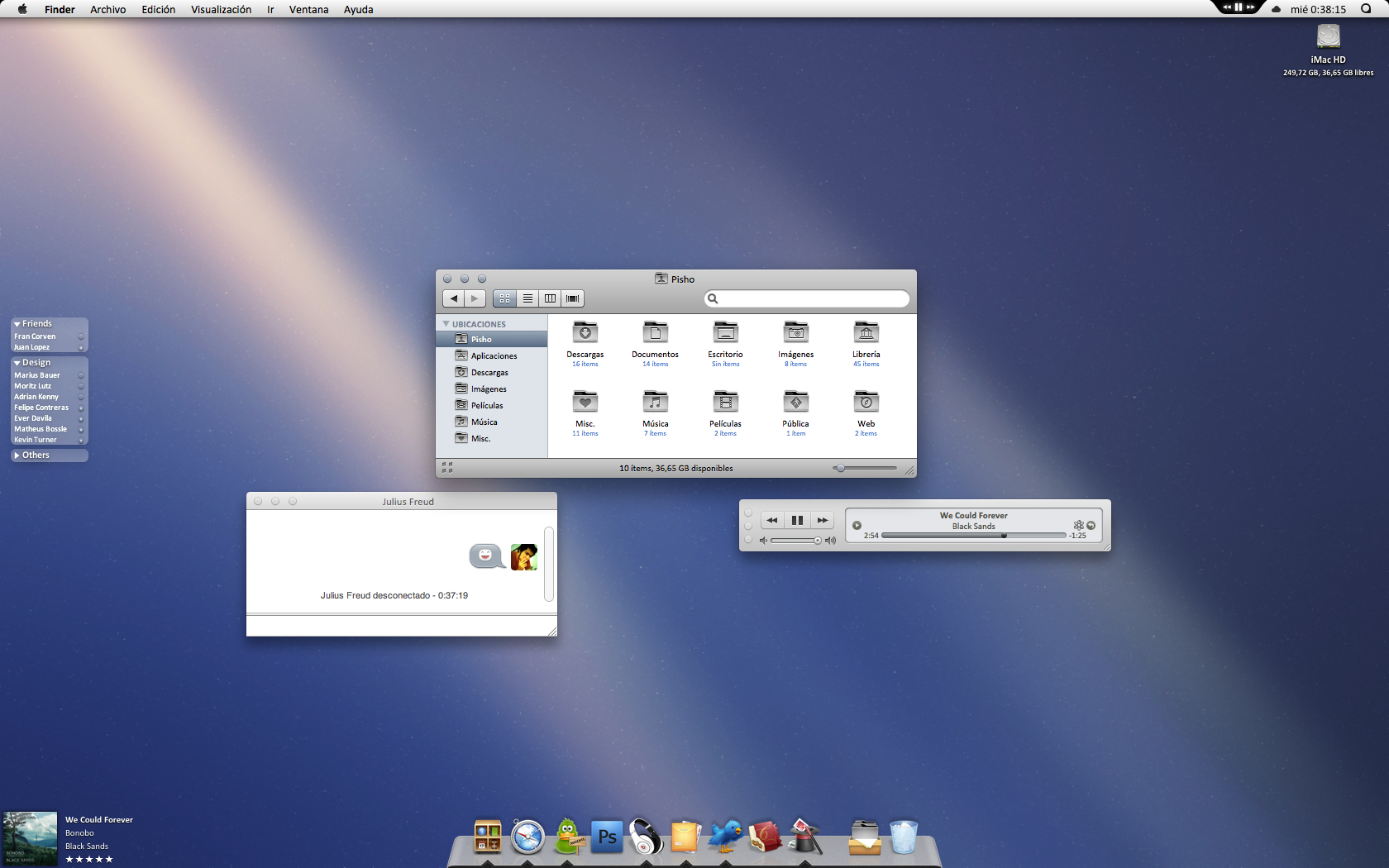Seek in the iTunes song progress bar
This screenshot has width=1389, height=868.
point(974,536)
